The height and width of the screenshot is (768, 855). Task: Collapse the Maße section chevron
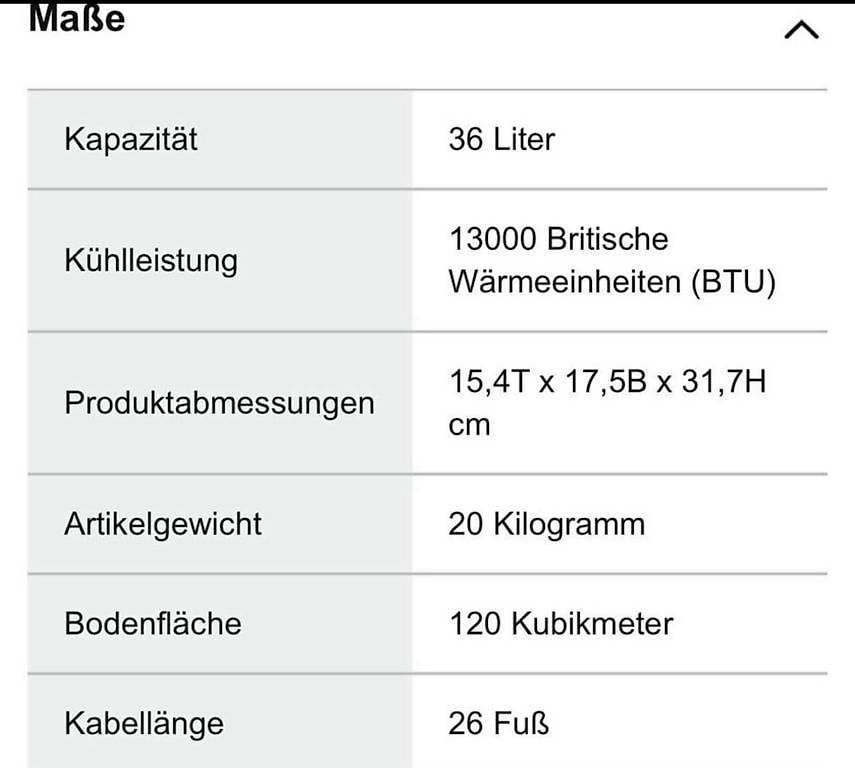click(801, 30)
